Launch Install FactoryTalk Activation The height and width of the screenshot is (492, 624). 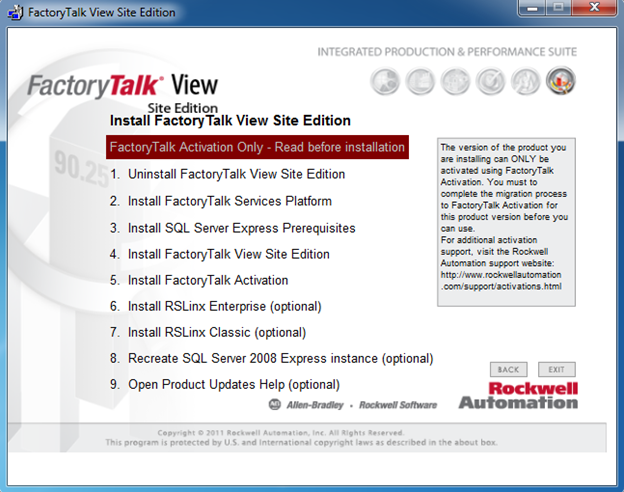point(199,280)
